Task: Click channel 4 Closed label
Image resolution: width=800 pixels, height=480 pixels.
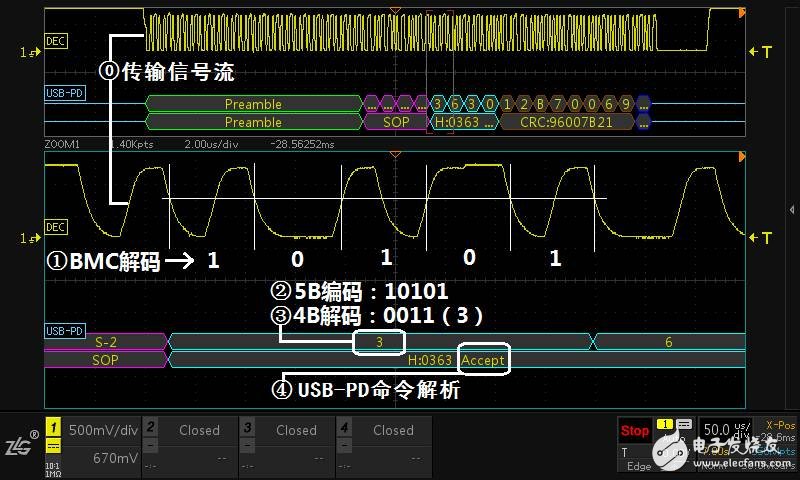Action: click(393, 430)
